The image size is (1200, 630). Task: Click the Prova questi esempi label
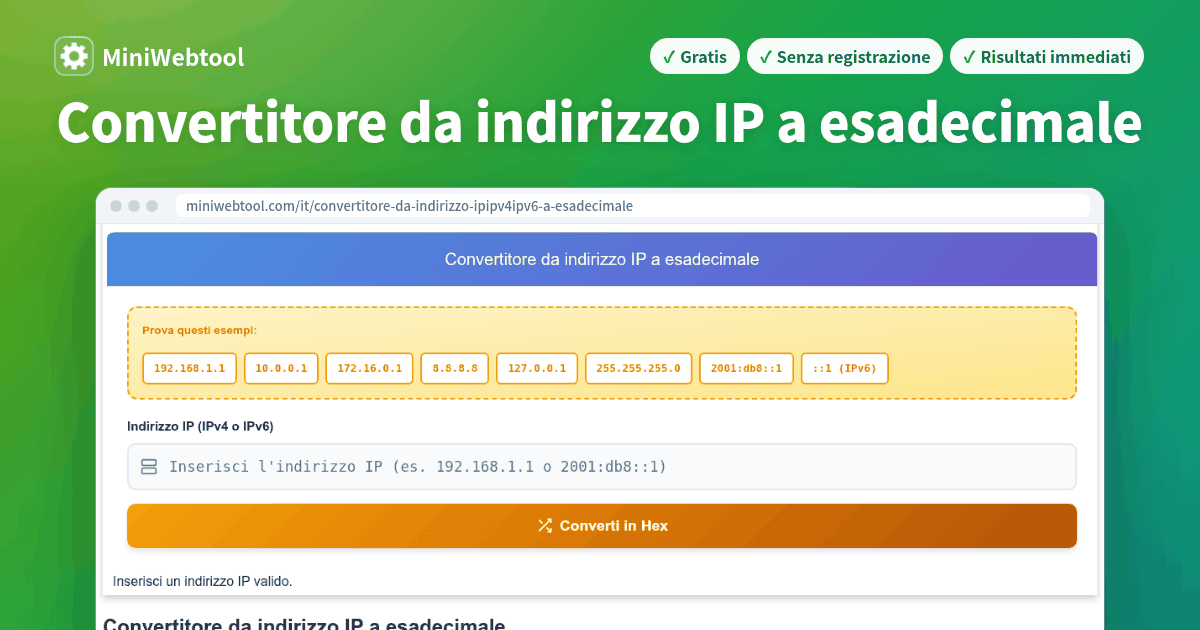click(199, 330)
